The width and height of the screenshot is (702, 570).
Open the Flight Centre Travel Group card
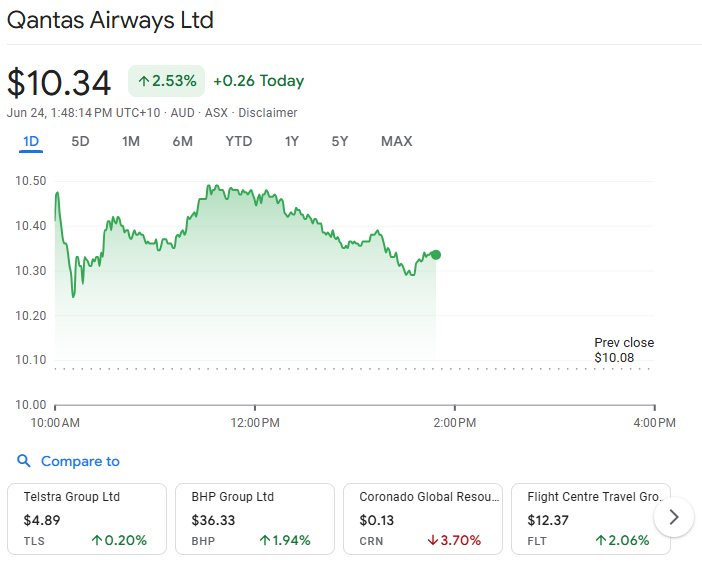(591, 519)
